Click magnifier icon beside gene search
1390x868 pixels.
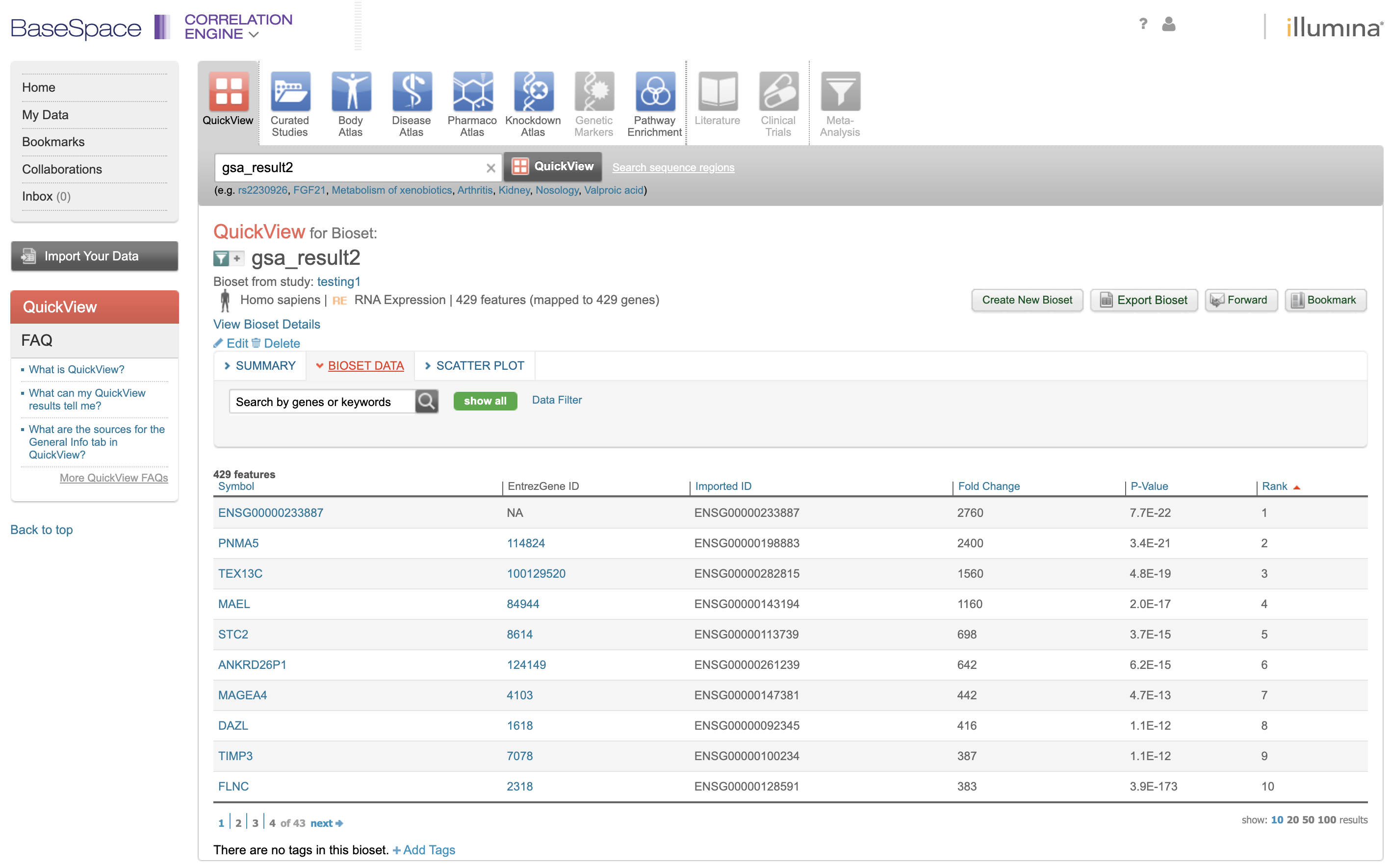tap(427, 401)
